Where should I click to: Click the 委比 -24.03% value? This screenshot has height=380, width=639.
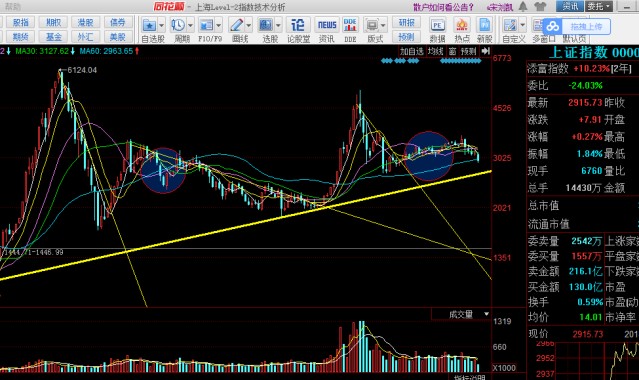pyautogui.click(x=585, y=86)
